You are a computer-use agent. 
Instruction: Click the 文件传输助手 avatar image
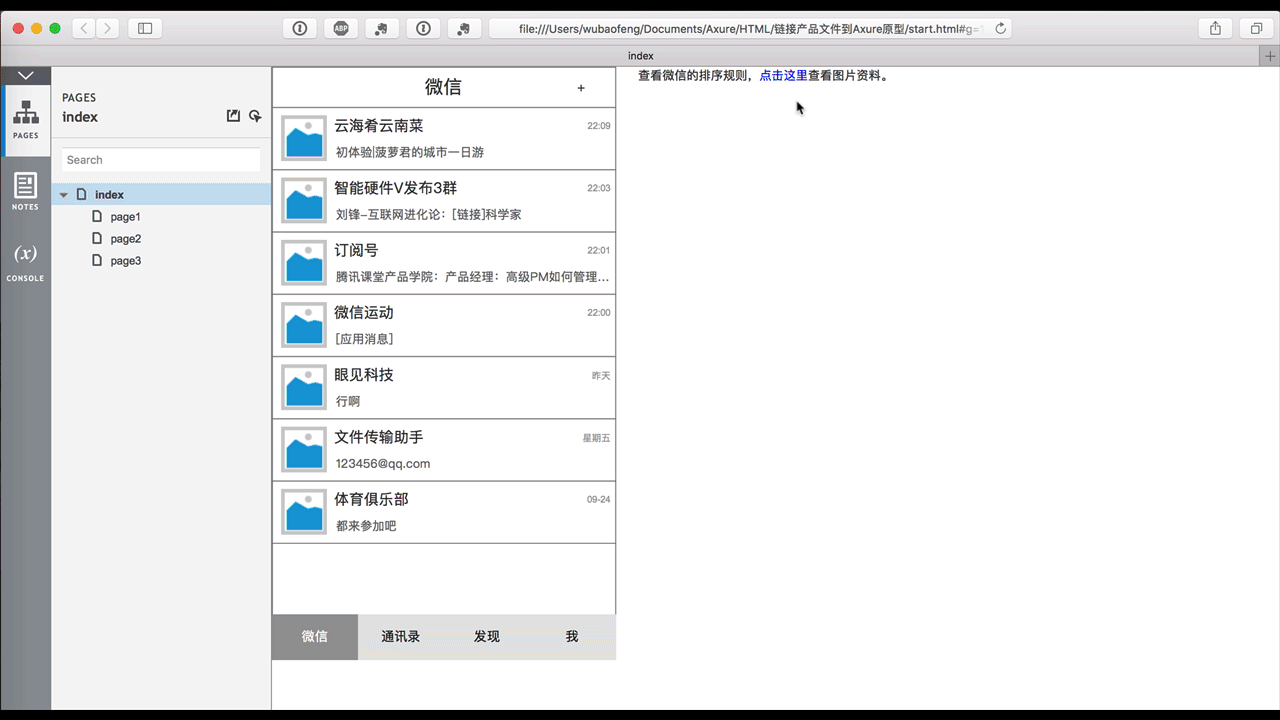pyautogui.click(x=304, y=449)
